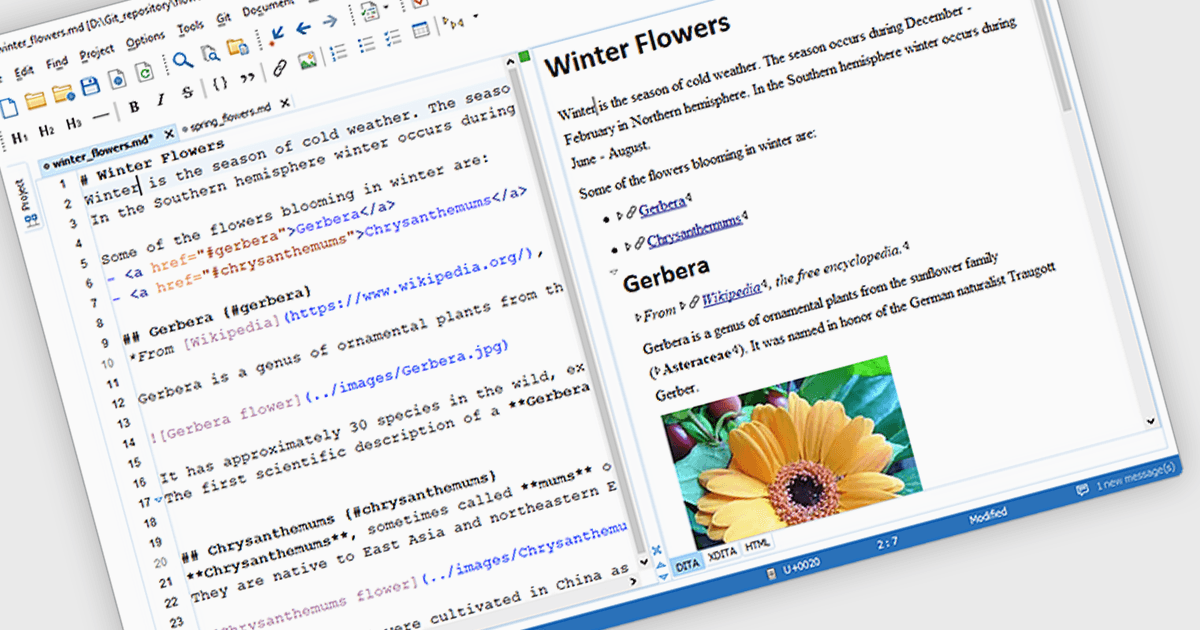Open the Tools menu
Image resolution: width=1200 pixels, height=630 pixels.
[191, 29]
